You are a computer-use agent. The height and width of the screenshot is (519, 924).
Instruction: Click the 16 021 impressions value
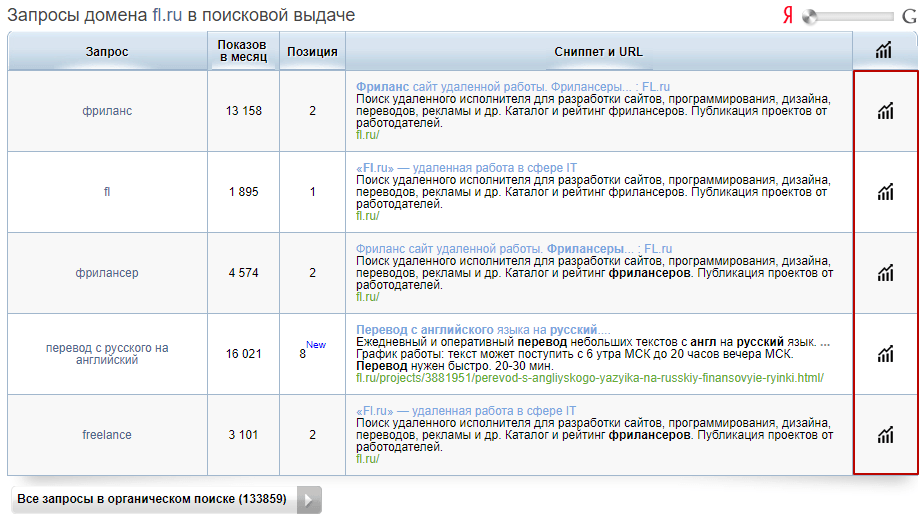point(243,353)
